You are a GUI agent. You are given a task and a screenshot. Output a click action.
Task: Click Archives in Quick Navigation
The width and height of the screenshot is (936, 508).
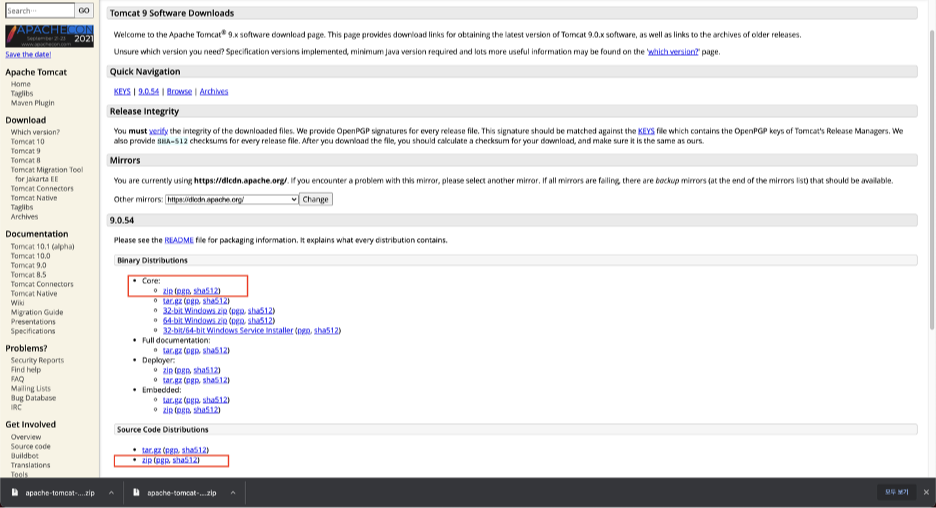pyautogui.click(x=214, y=91)
